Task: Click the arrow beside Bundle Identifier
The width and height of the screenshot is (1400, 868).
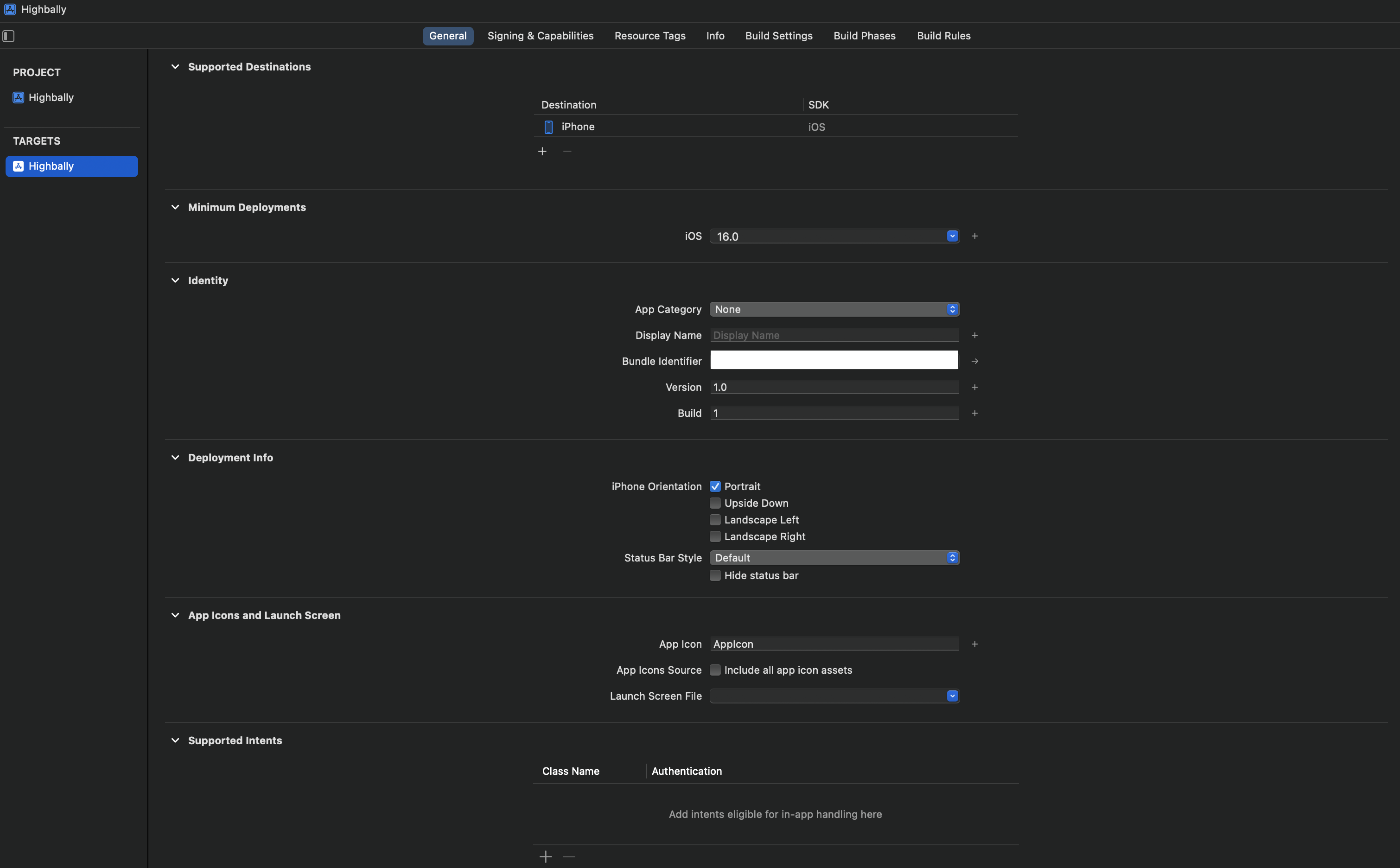Action: coord(975,361)
